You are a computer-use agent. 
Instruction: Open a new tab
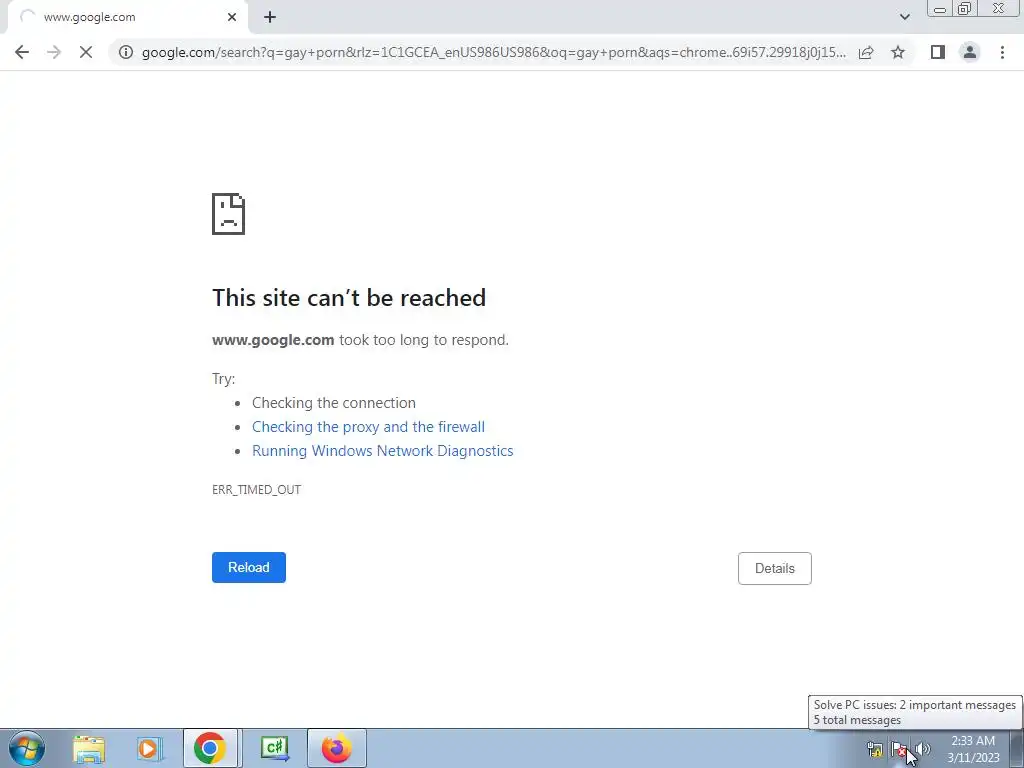pyautogui.click(x=270, y=18)
